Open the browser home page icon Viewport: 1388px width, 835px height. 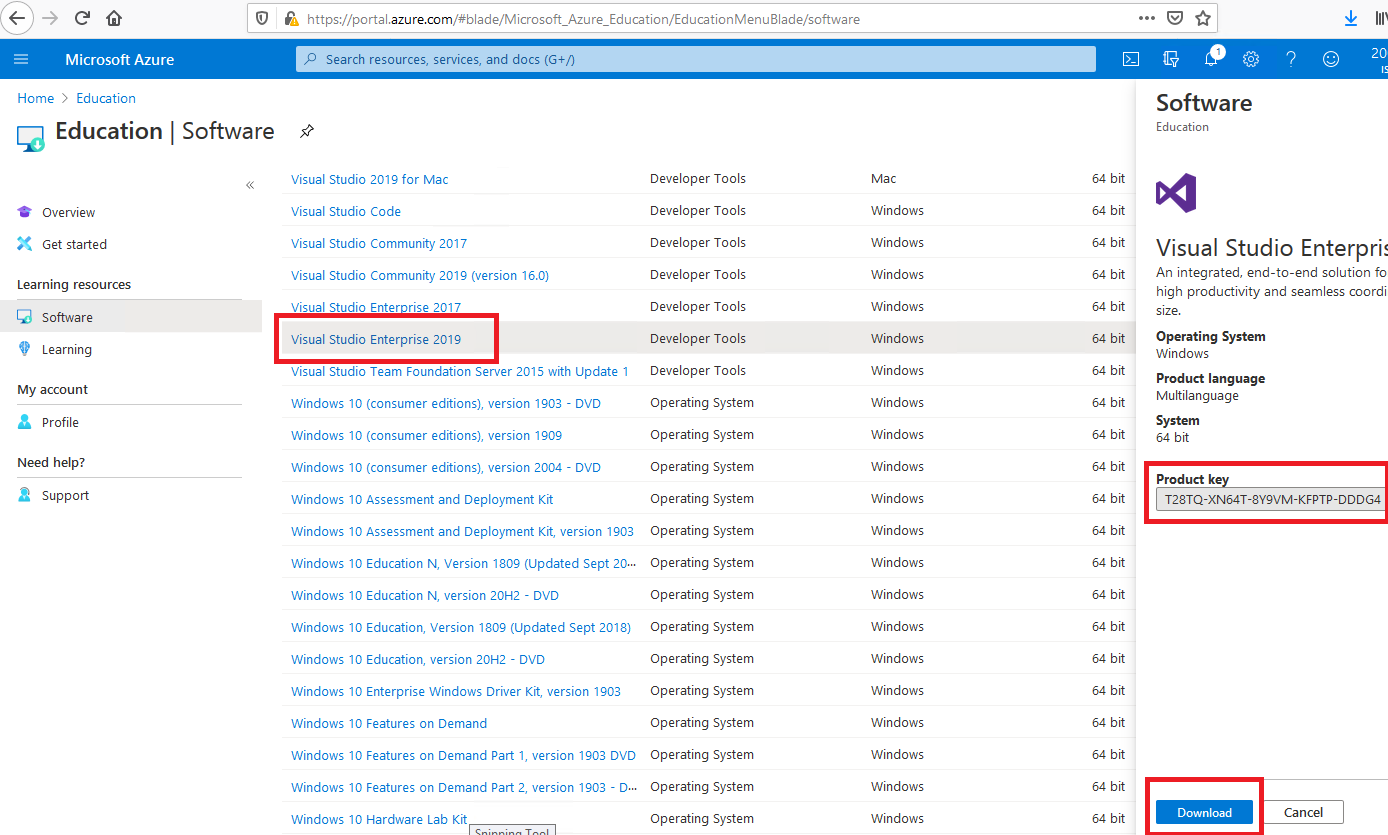(114, 18)
